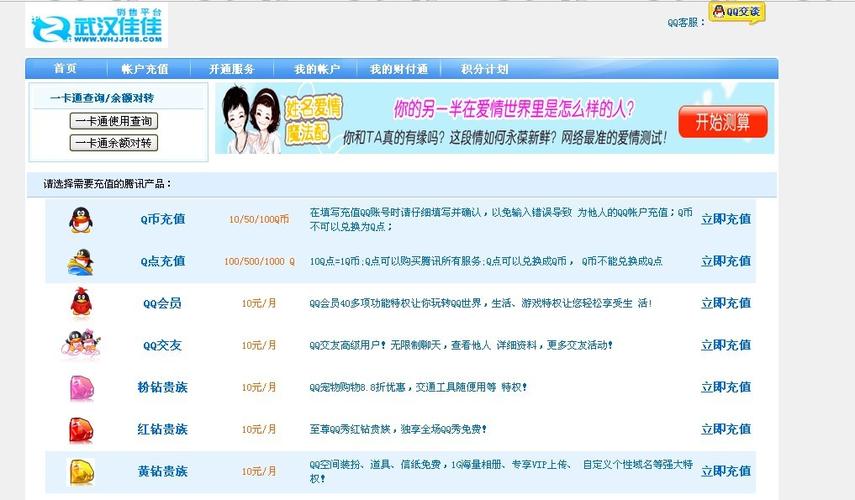Click 立即充值 for 黄钻贵族
This screenshot has width=855, height=500.
click(726, 471)
